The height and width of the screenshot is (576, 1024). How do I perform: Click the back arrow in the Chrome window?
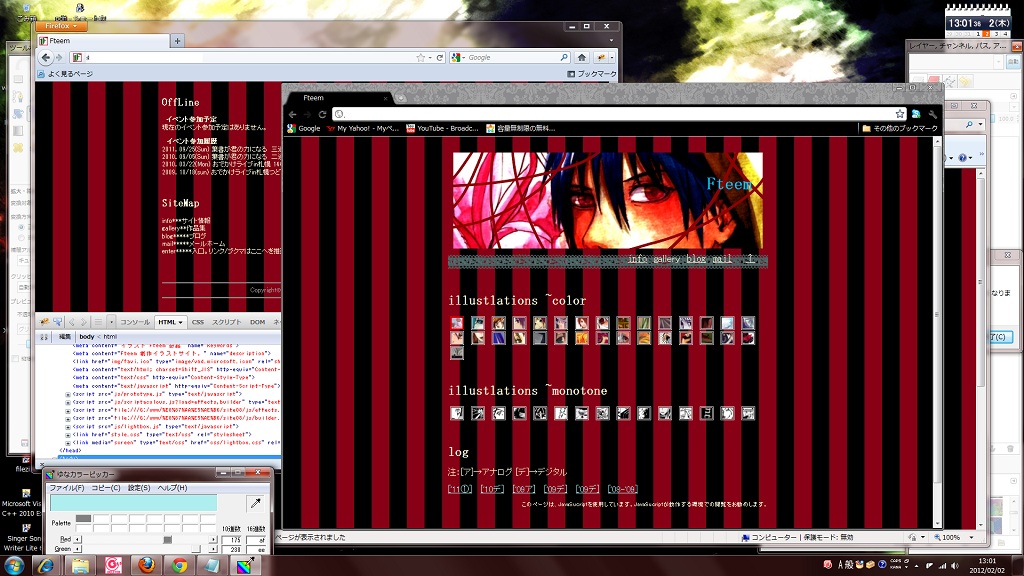click(293, 114)
